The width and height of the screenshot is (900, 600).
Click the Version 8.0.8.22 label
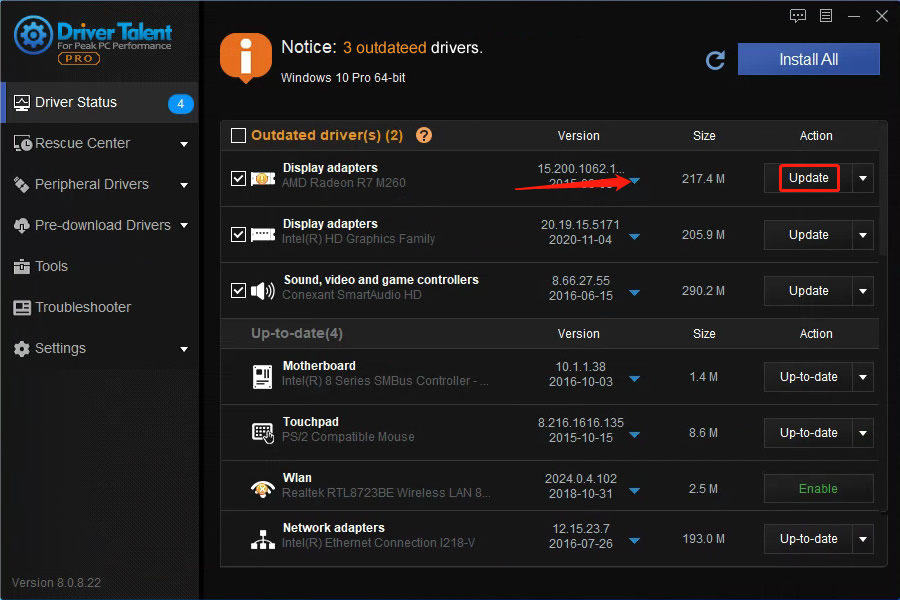(56, 583)
